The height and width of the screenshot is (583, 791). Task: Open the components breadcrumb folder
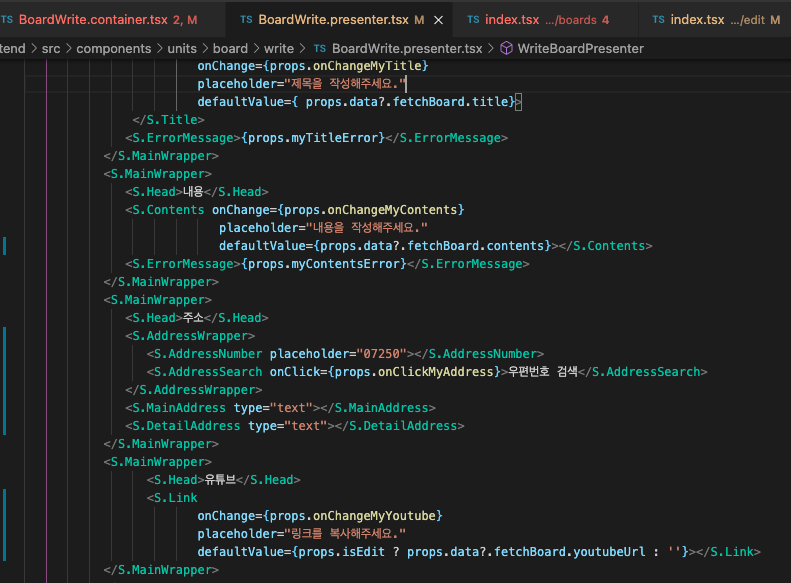point(114,48)
